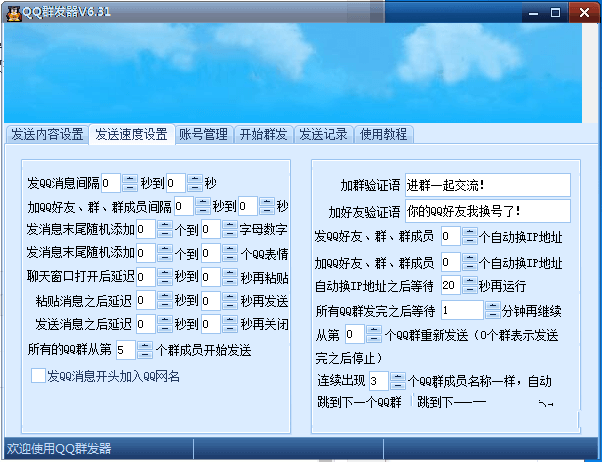Click the 跳到下一个QQ群 label

359,402
